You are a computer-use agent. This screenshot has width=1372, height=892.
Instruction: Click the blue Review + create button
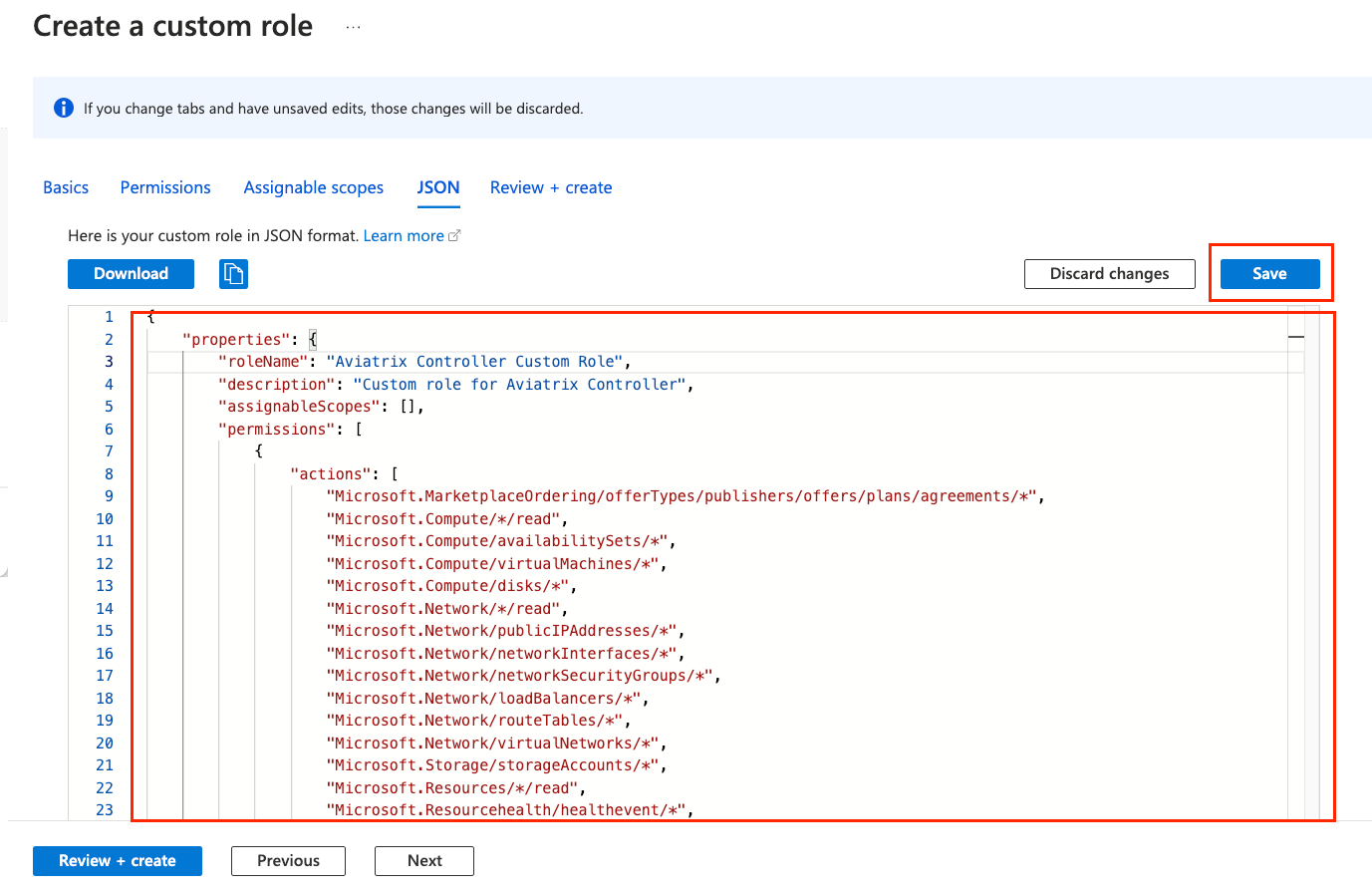(118, 861)
